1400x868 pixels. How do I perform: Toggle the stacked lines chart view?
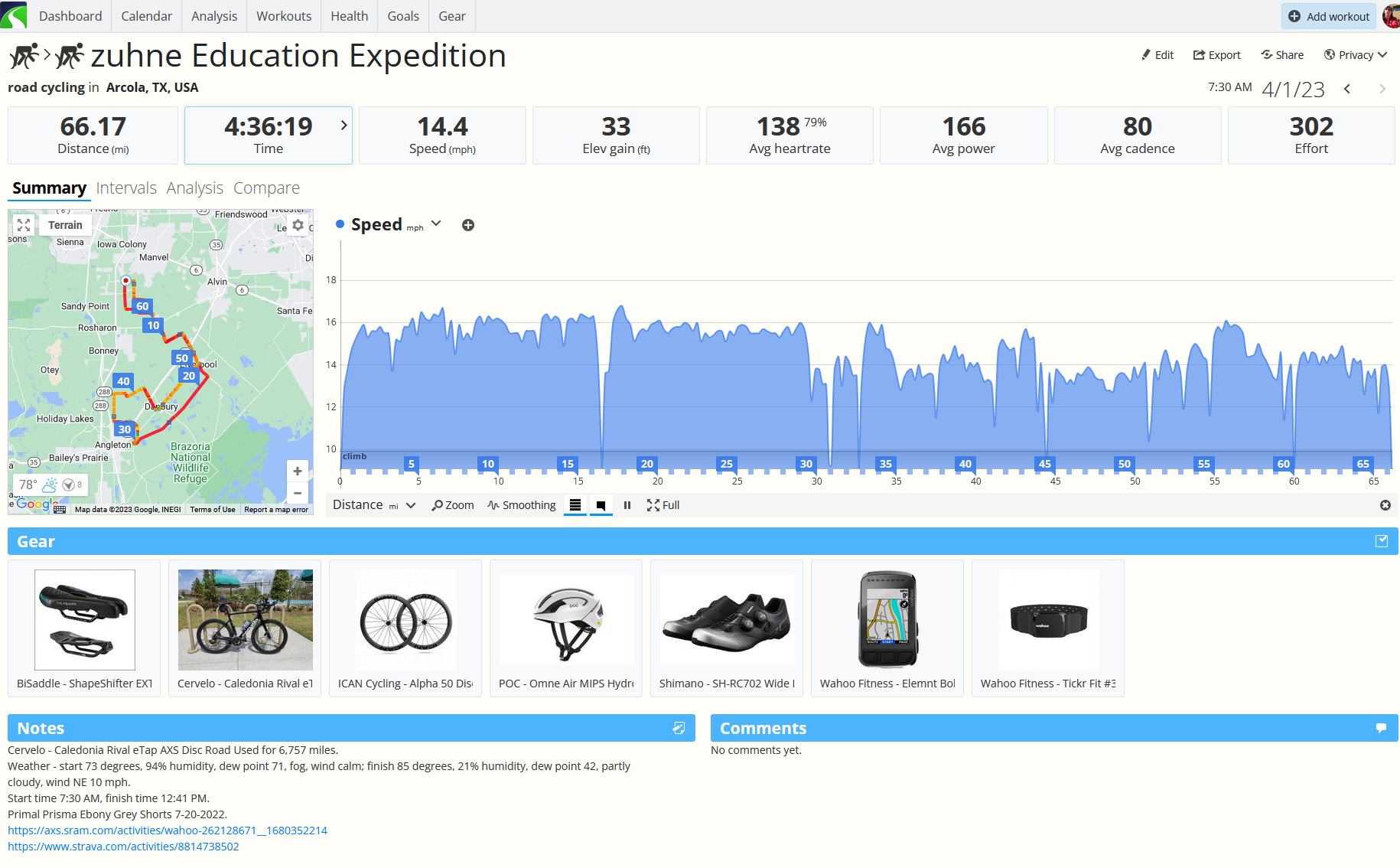[575, 505]
